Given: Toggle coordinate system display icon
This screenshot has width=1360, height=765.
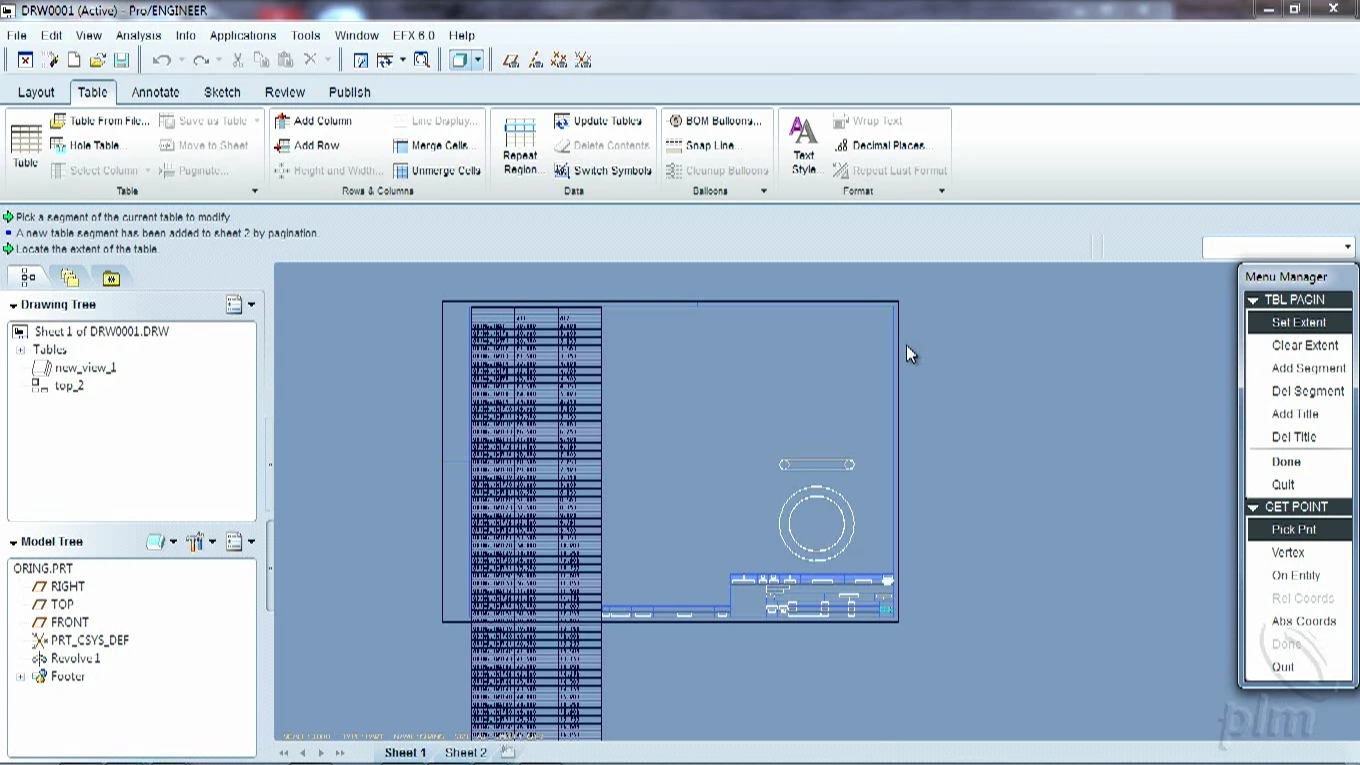Looking at the screenshot, I should (x=584, y=60).
